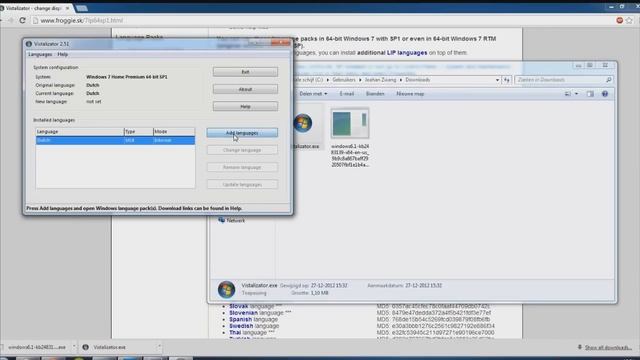Open the Help menu in Vistalizator
The image size is (640, 360).
pos(62,54)
